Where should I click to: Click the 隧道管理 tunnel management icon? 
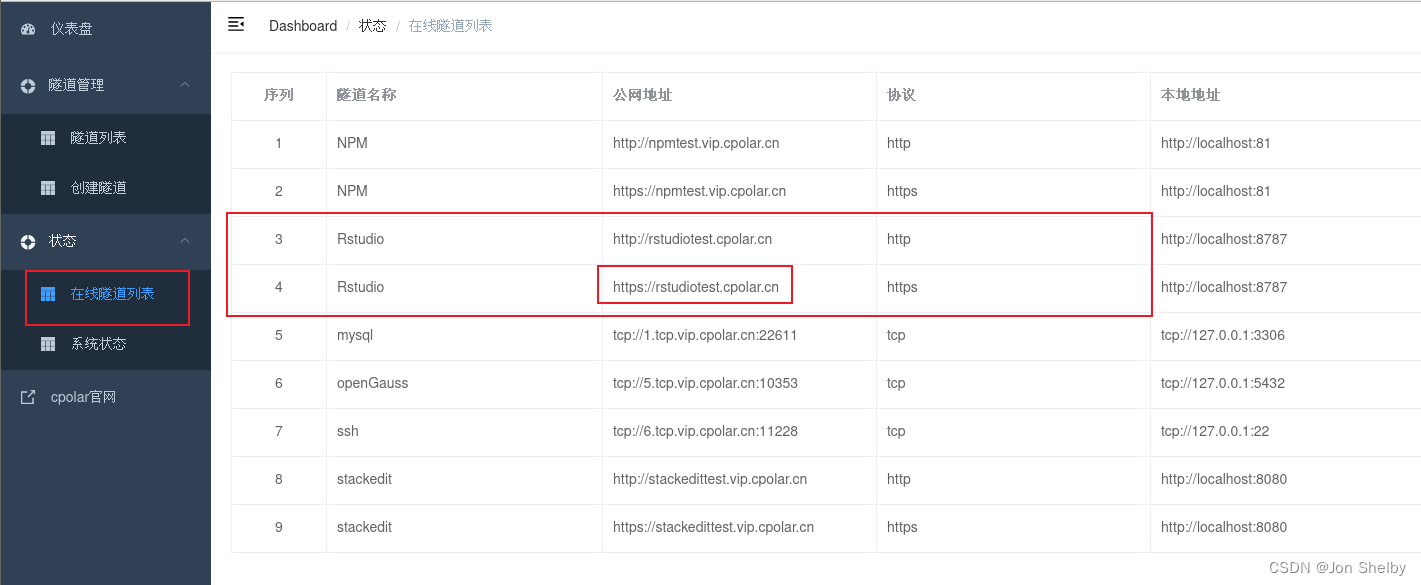[x=28, y=85]
